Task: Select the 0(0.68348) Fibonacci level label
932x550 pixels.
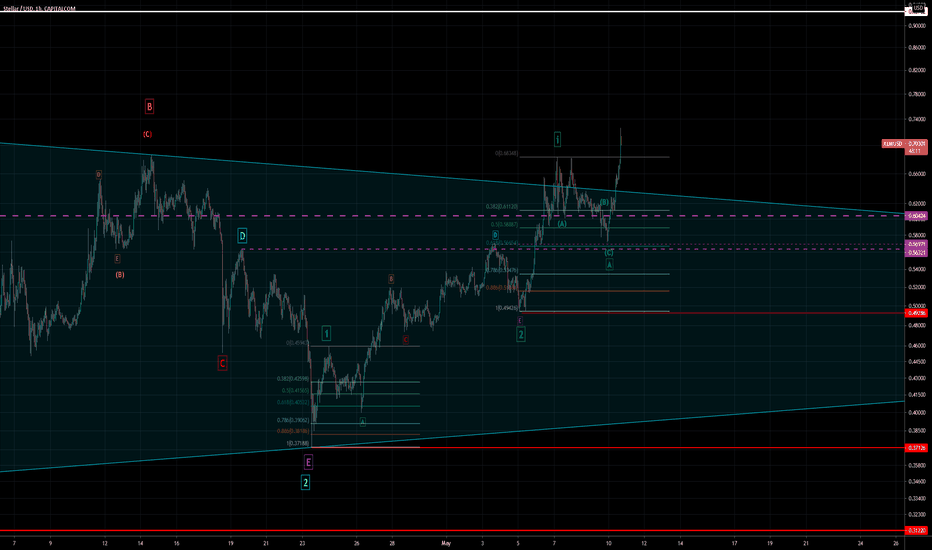Action: tap(506, 153)
